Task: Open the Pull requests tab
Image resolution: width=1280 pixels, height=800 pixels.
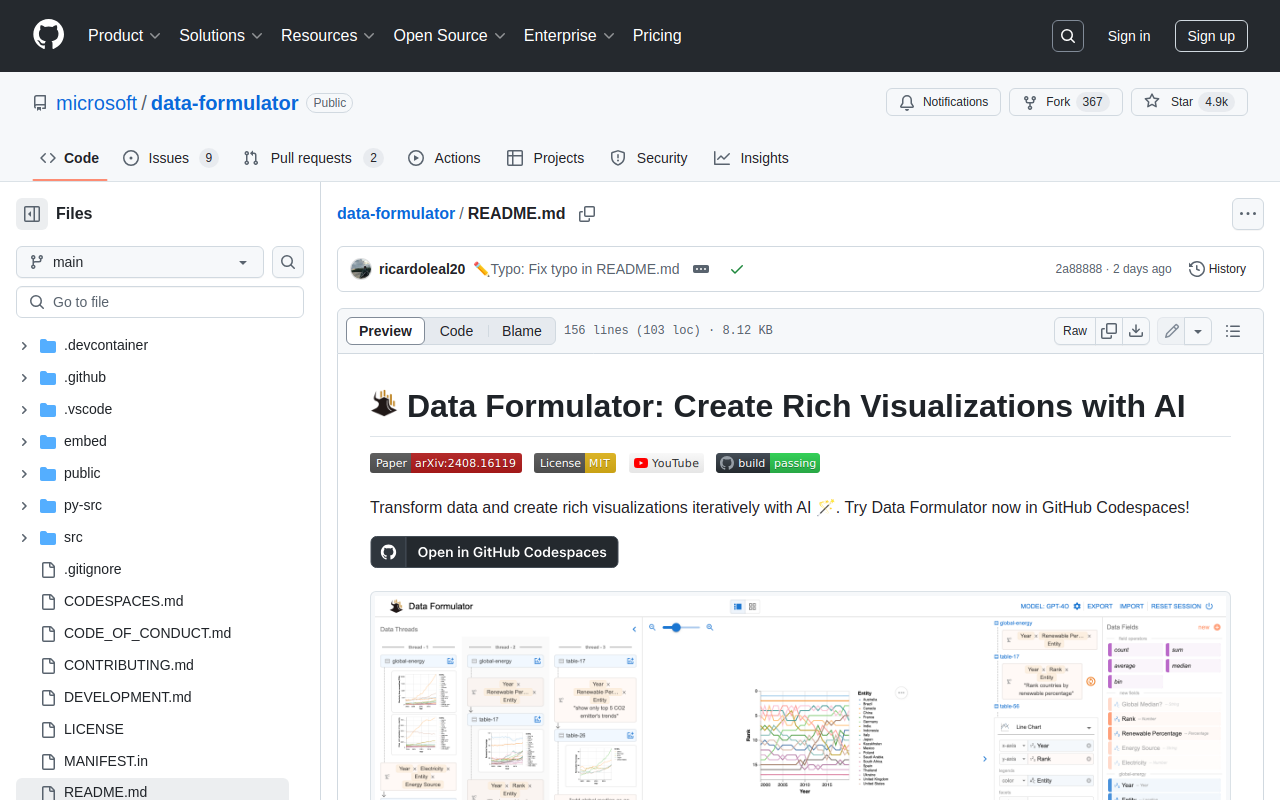Action: tap(312, 158)
